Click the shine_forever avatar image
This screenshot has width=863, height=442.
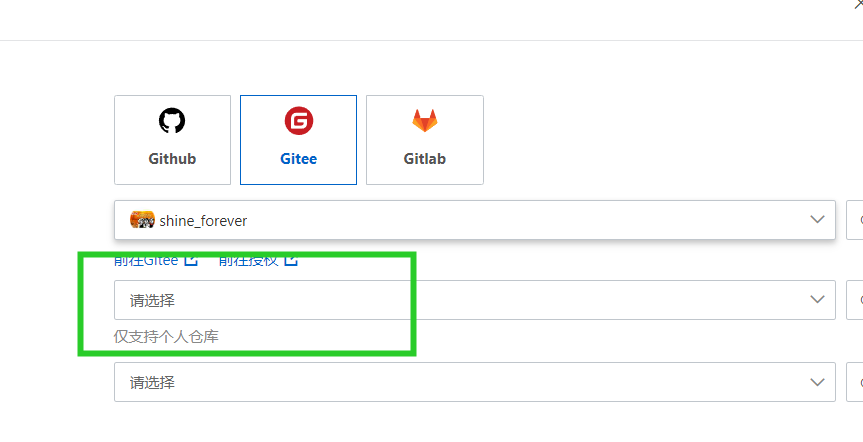pos(142,220)
